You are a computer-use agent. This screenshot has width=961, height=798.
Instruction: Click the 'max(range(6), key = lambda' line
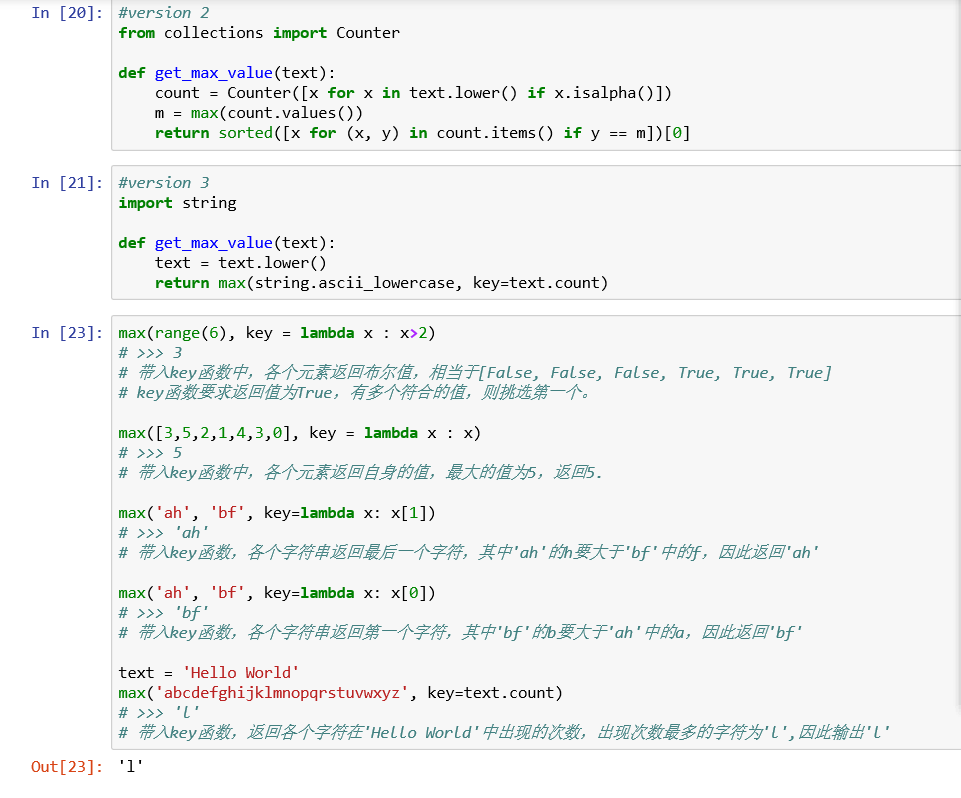pyautogui.click(x=277, y=333)
